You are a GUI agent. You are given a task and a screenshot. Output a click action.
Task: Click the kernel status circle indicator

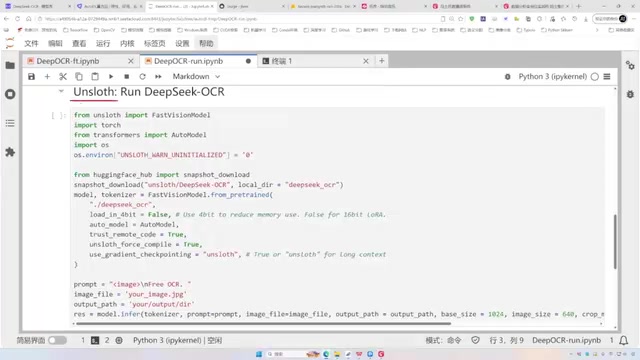point(595,76)
